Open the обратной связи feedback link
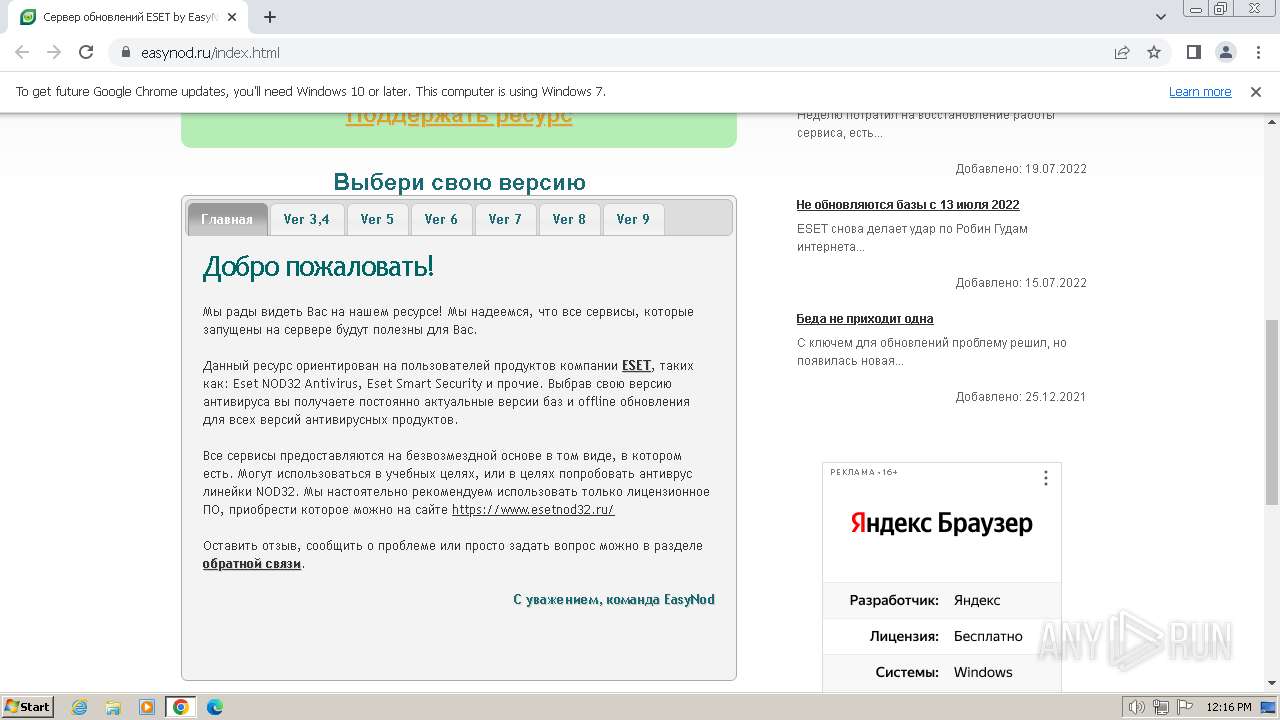Viewport: 1280px width, 720px height. click(x=252, y=564)
